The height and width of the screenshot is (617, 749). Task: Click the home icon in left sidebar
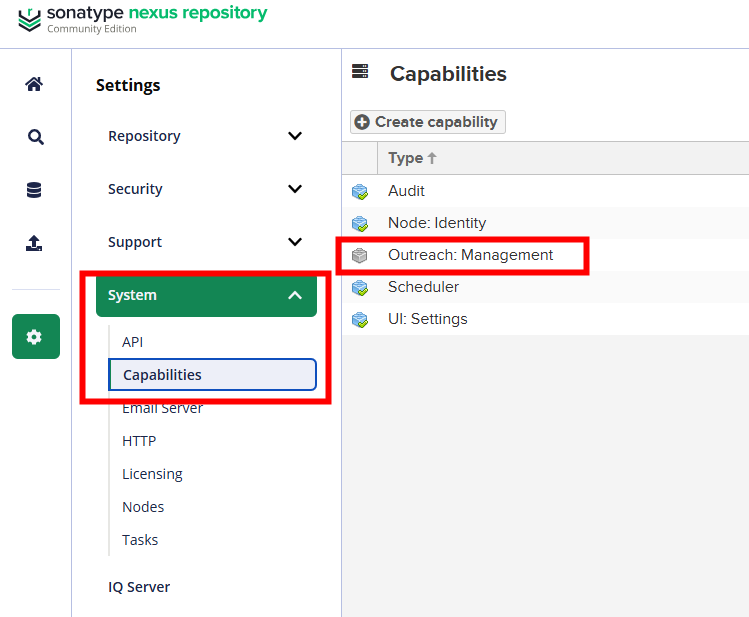pos(35,84)
